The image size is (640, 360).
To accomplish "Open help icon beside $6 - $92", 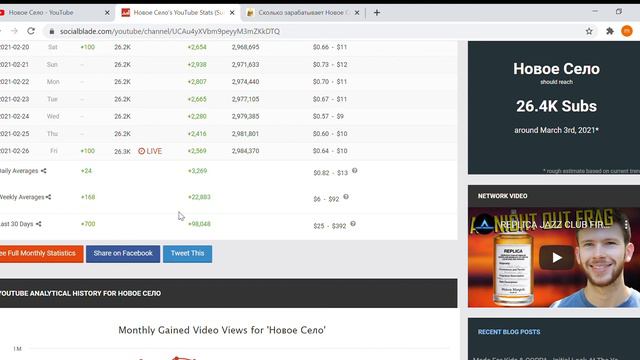I will [x=346, y=197].
